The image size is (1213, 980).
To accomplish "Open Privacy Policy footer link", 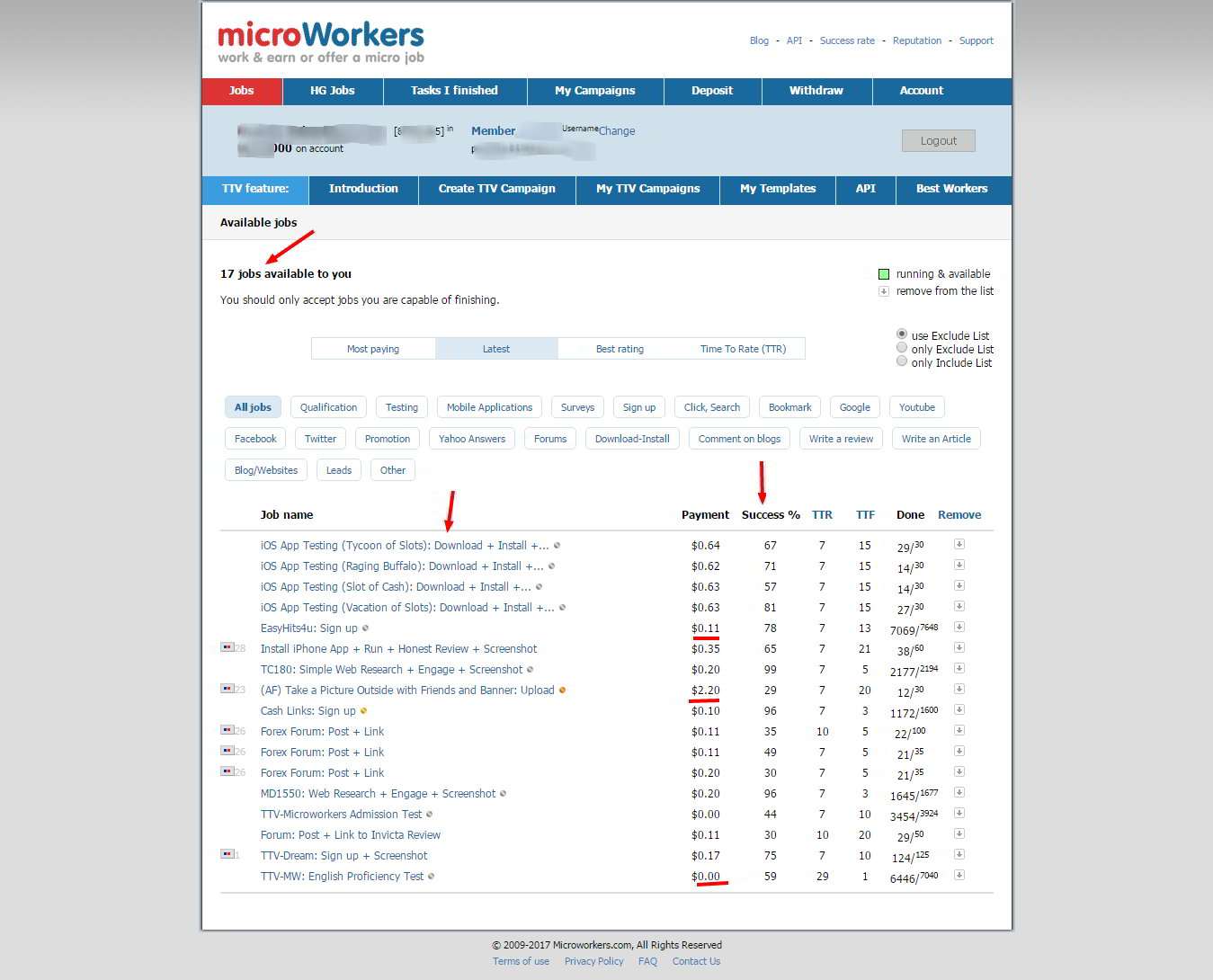I will (x=593, y=961).
